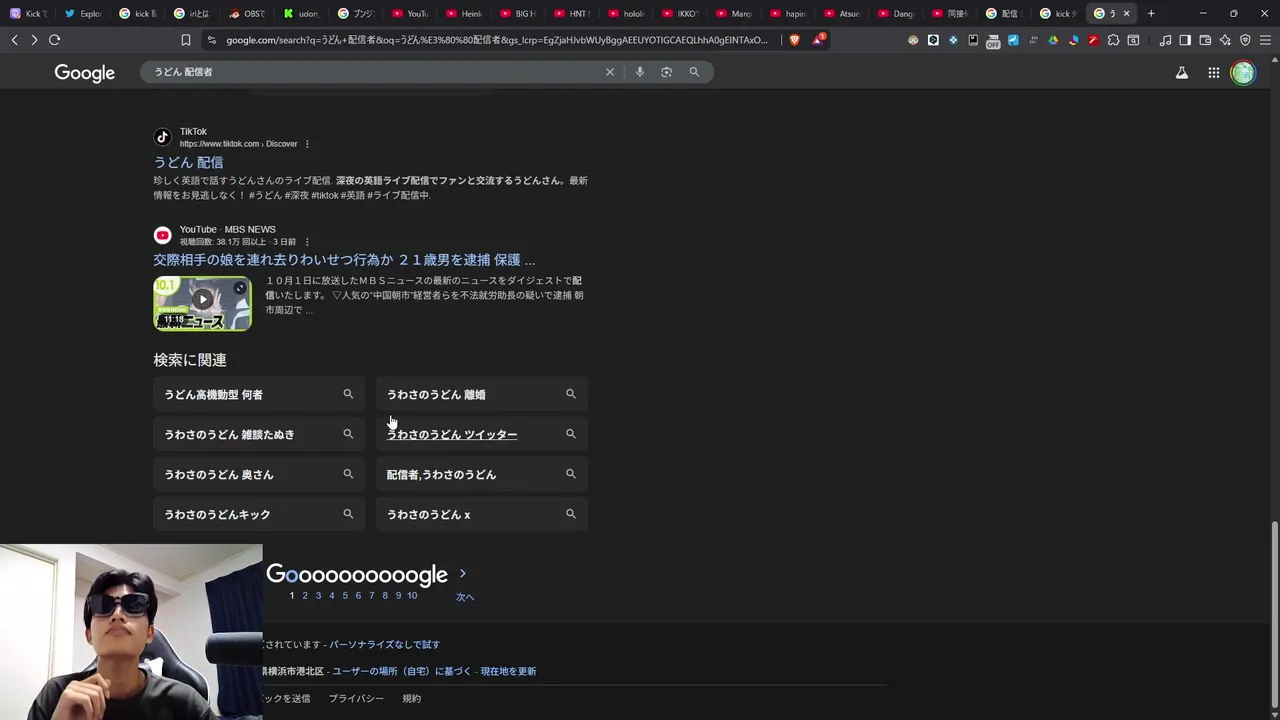This screenshot has height=720, width=1280.
Task: Start voice search with microphone icon
Action: tap(640, 72)
